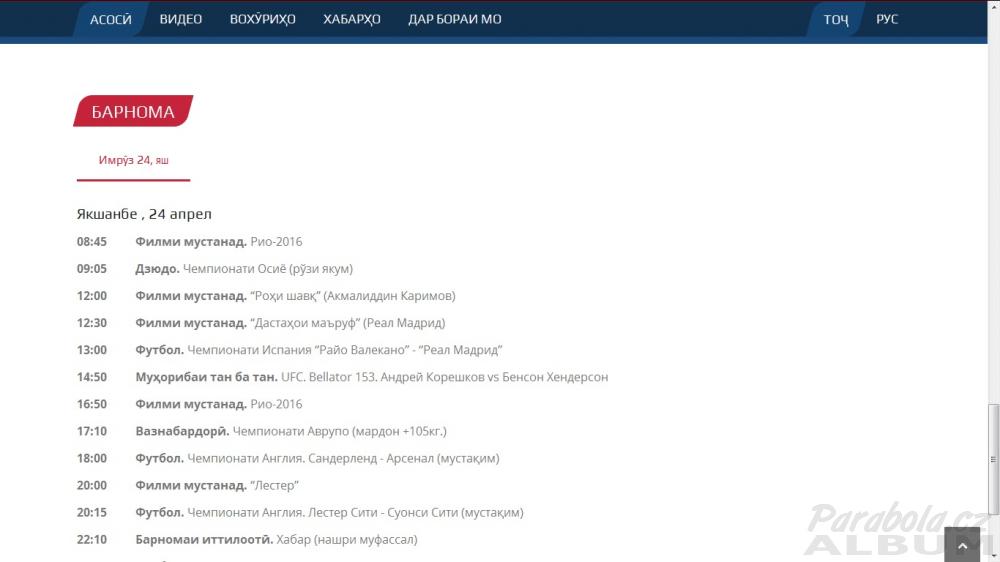The image size is (1000, 562).
Task: Click the scroll-to-top arrow button
Action: [x=962, y=545]
